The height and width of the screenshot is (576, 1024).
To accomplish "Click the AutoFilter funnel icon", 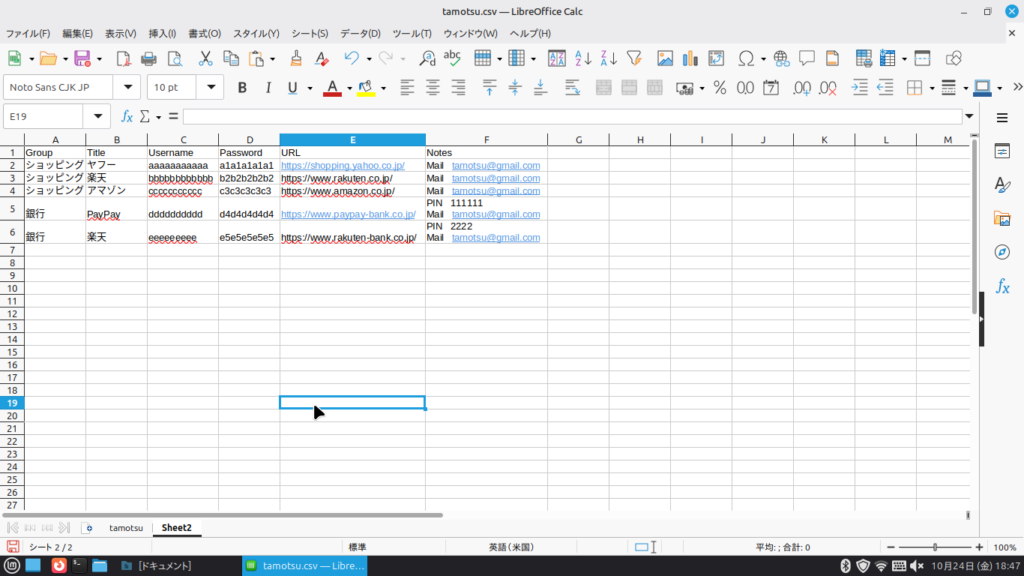I will click(633, 58).
